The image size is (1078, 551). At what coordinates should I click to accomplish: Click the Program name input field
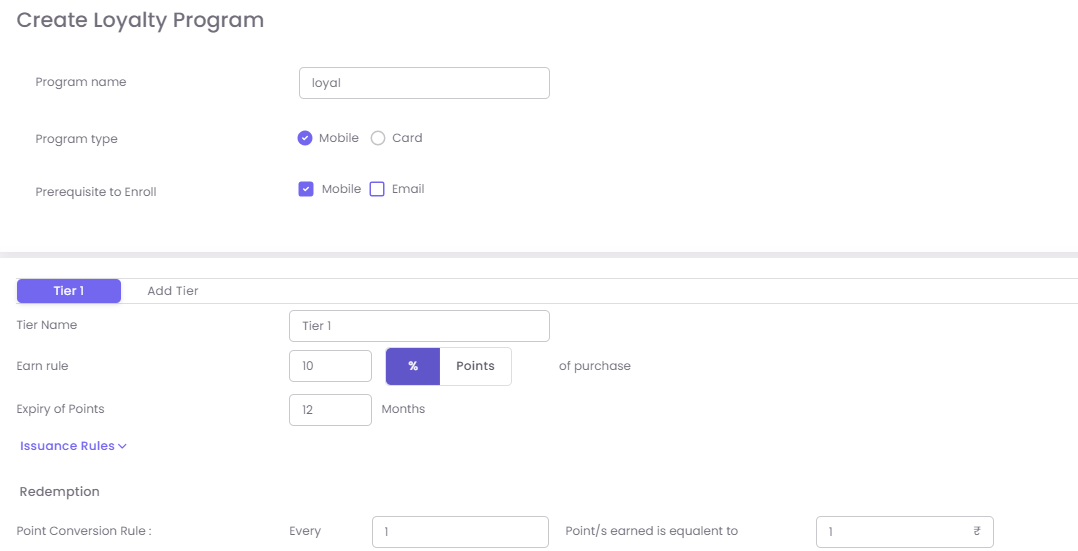424,83
